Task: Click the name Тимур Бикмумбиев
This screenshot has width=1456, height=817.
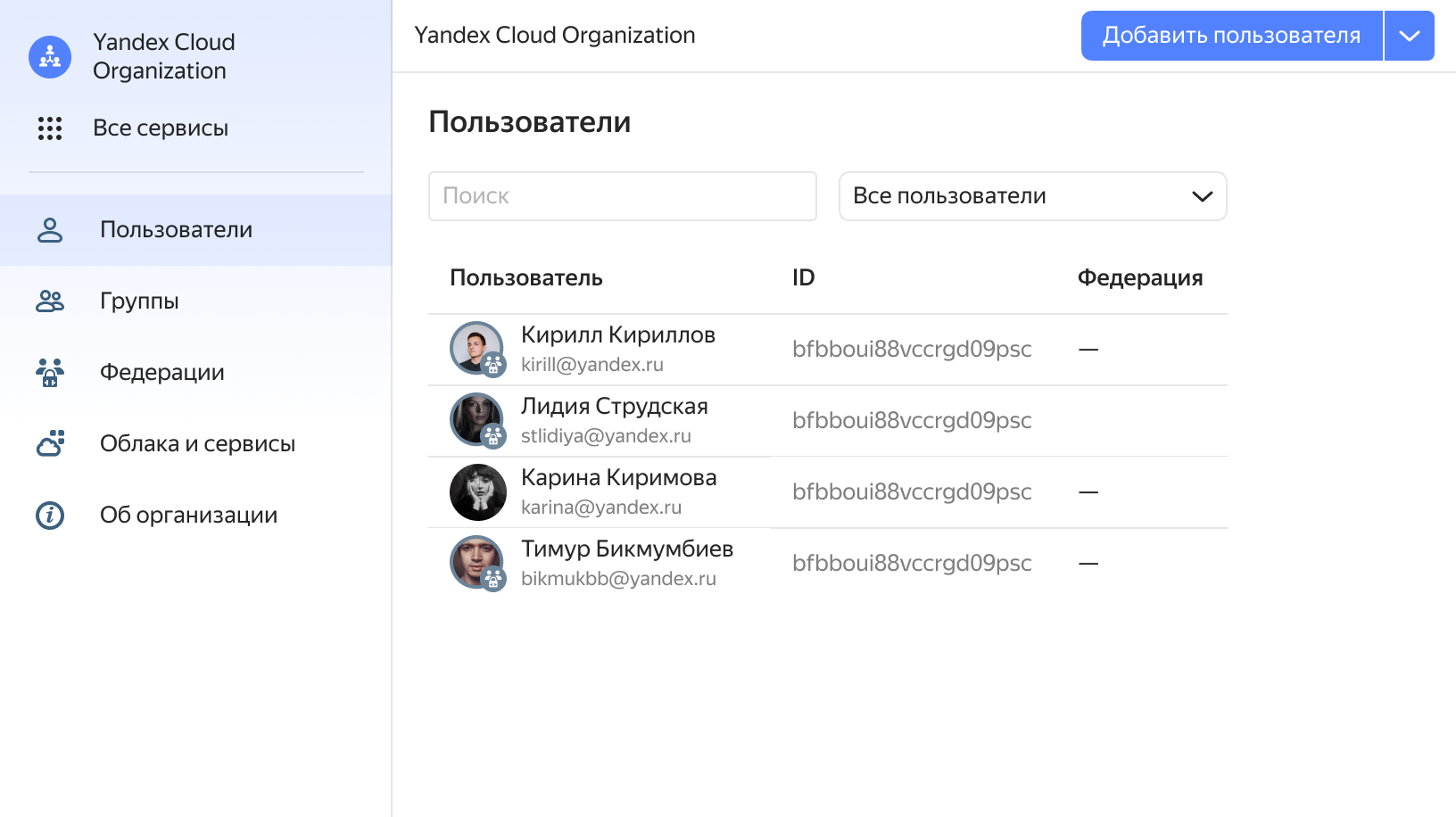Action: pyautogui.click(x=627, y=549)
